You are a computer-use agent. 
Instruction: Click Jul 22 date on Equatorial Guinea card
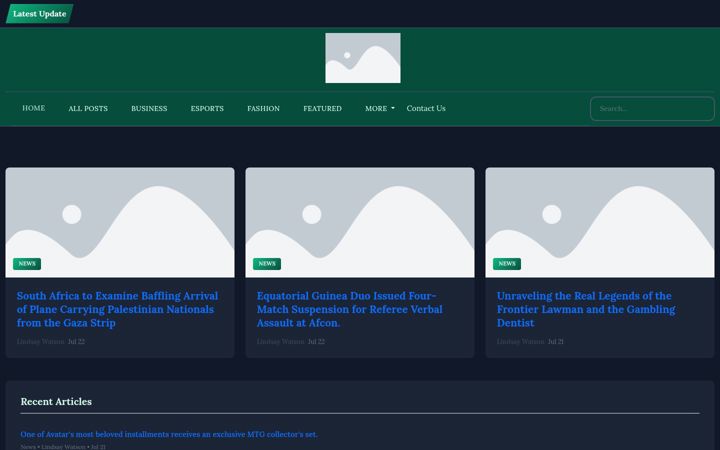coord(316,342)
